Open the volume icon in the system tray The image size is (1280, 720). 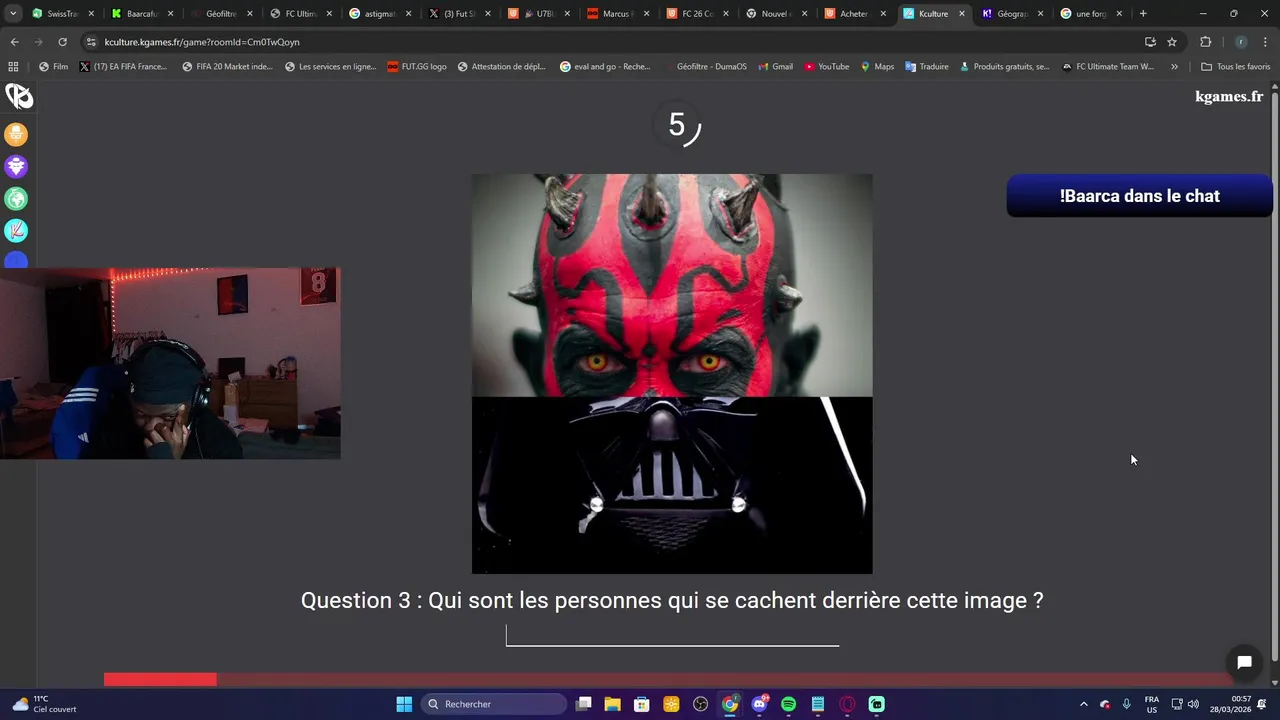coord(1193,704)
